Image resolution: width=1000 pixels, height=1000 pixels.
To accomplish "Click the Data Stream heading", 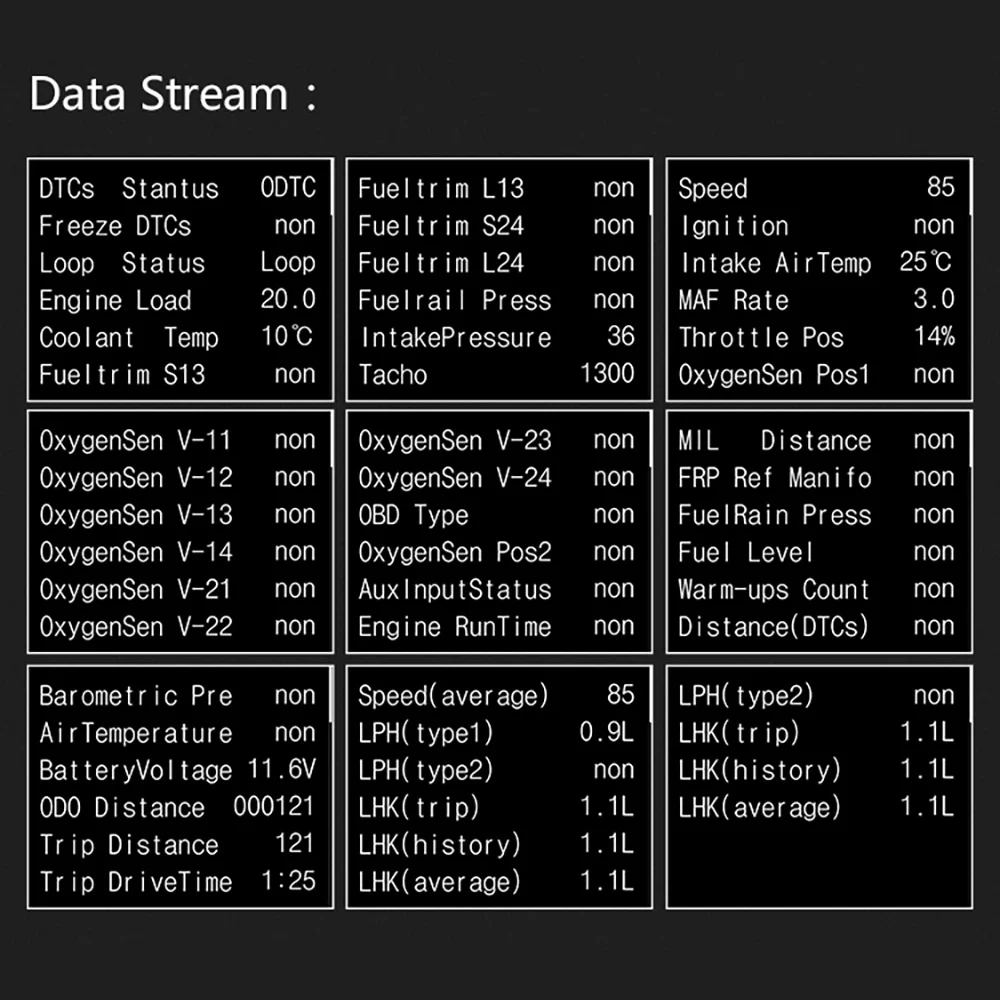I will pos(173,94).
